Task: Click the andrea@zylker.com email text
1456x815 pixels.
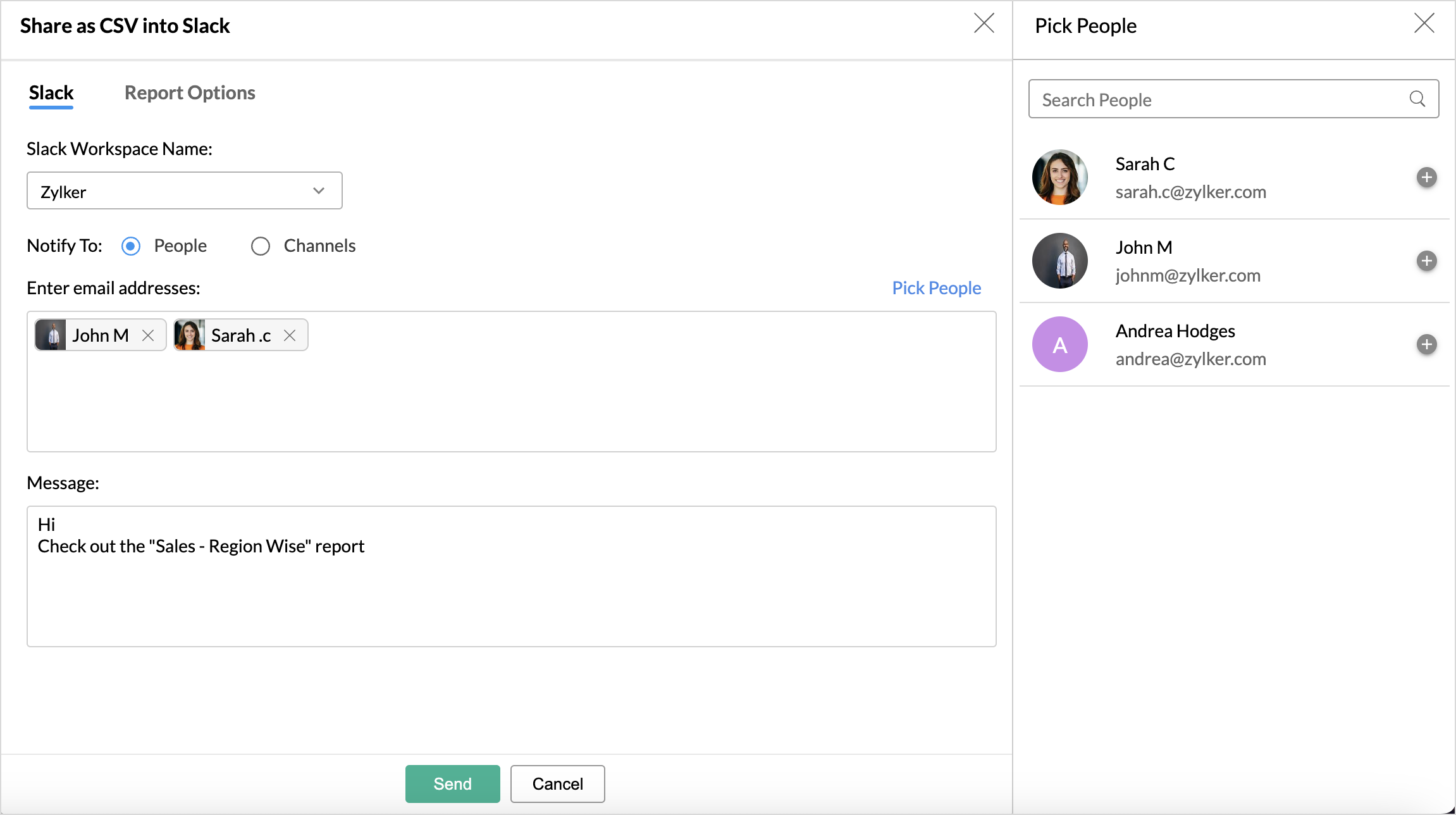Action: 1190,359
